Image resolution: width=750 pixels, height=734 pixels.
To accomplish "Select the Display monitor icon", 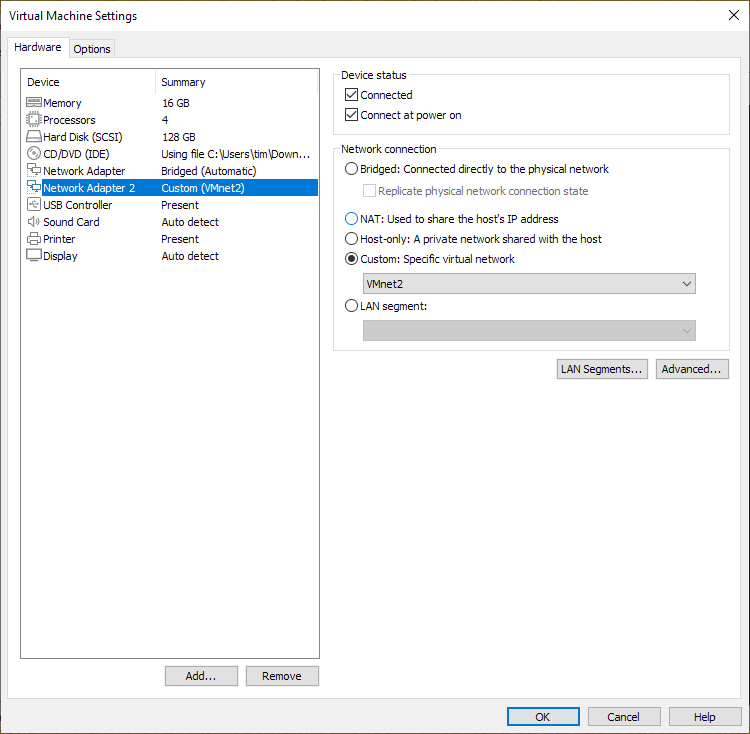I will click(x=33, y=256).
